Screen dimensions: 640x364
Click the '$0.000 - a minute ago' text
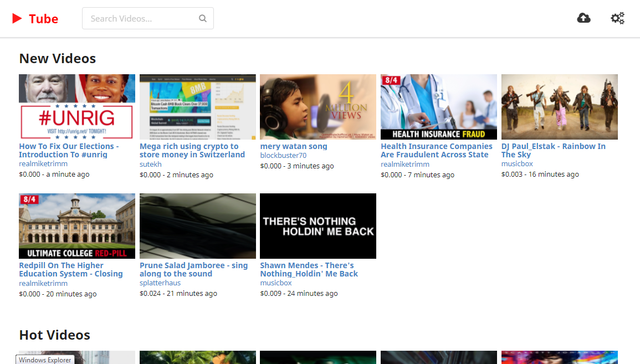[54, 174]
